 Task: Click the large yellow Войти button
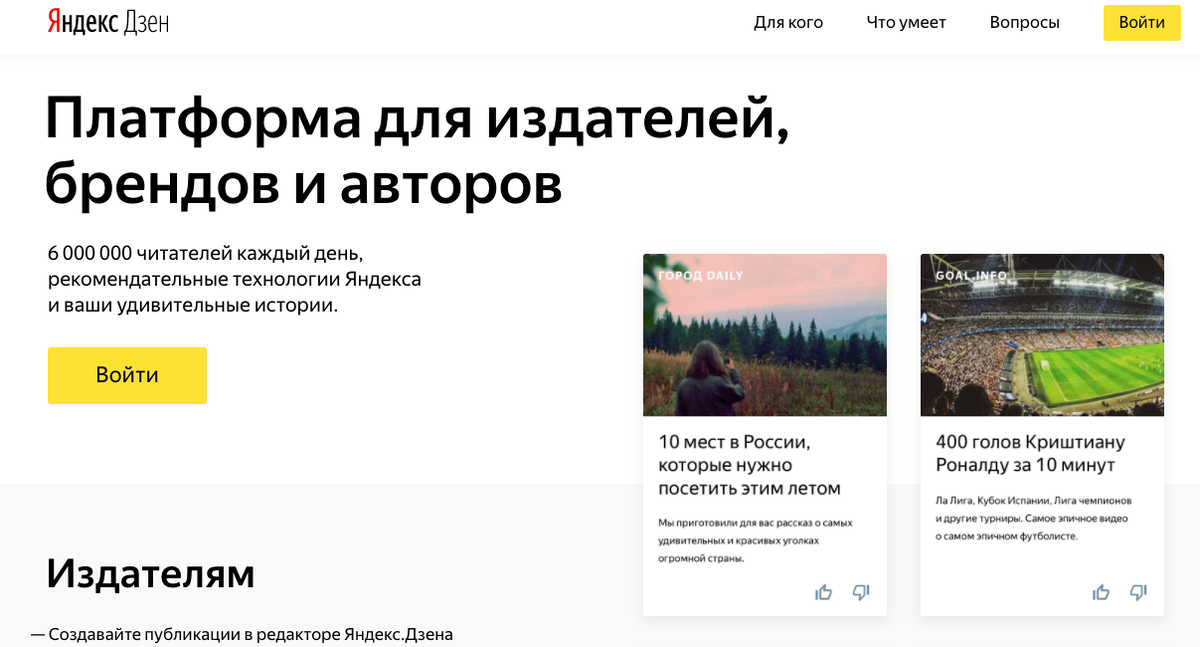coord(127,375)
